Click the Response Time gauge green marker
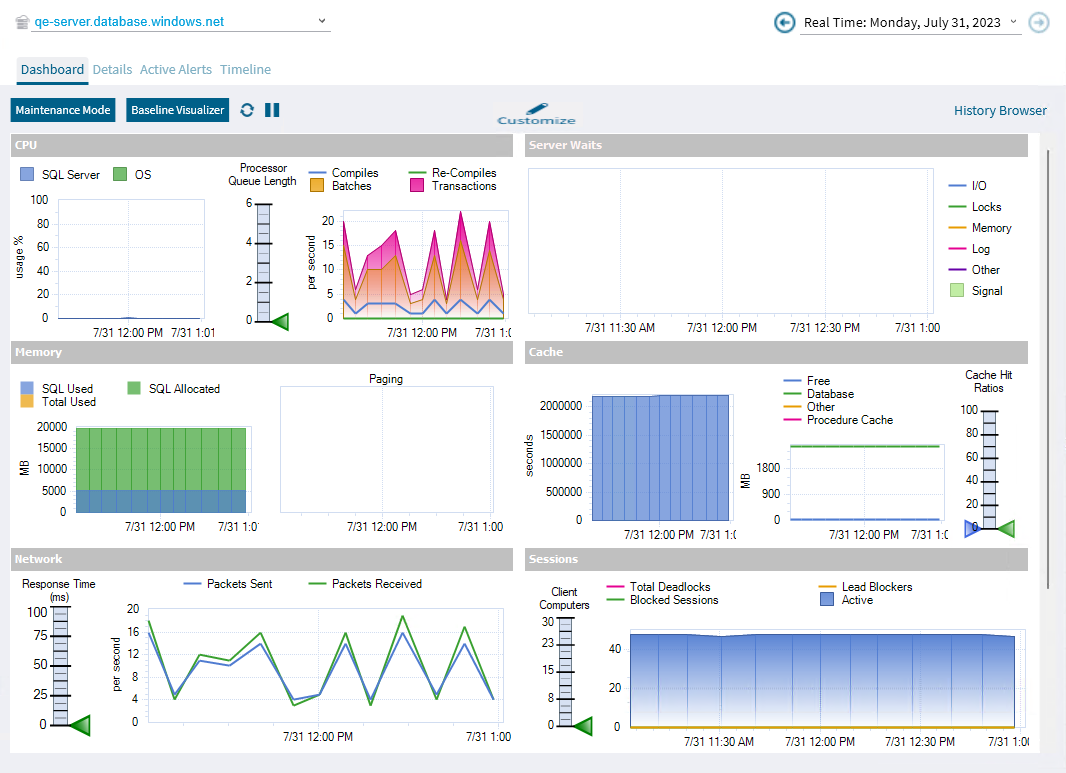This screenshot has height=773, width=1066. click(x=81, y=725)
